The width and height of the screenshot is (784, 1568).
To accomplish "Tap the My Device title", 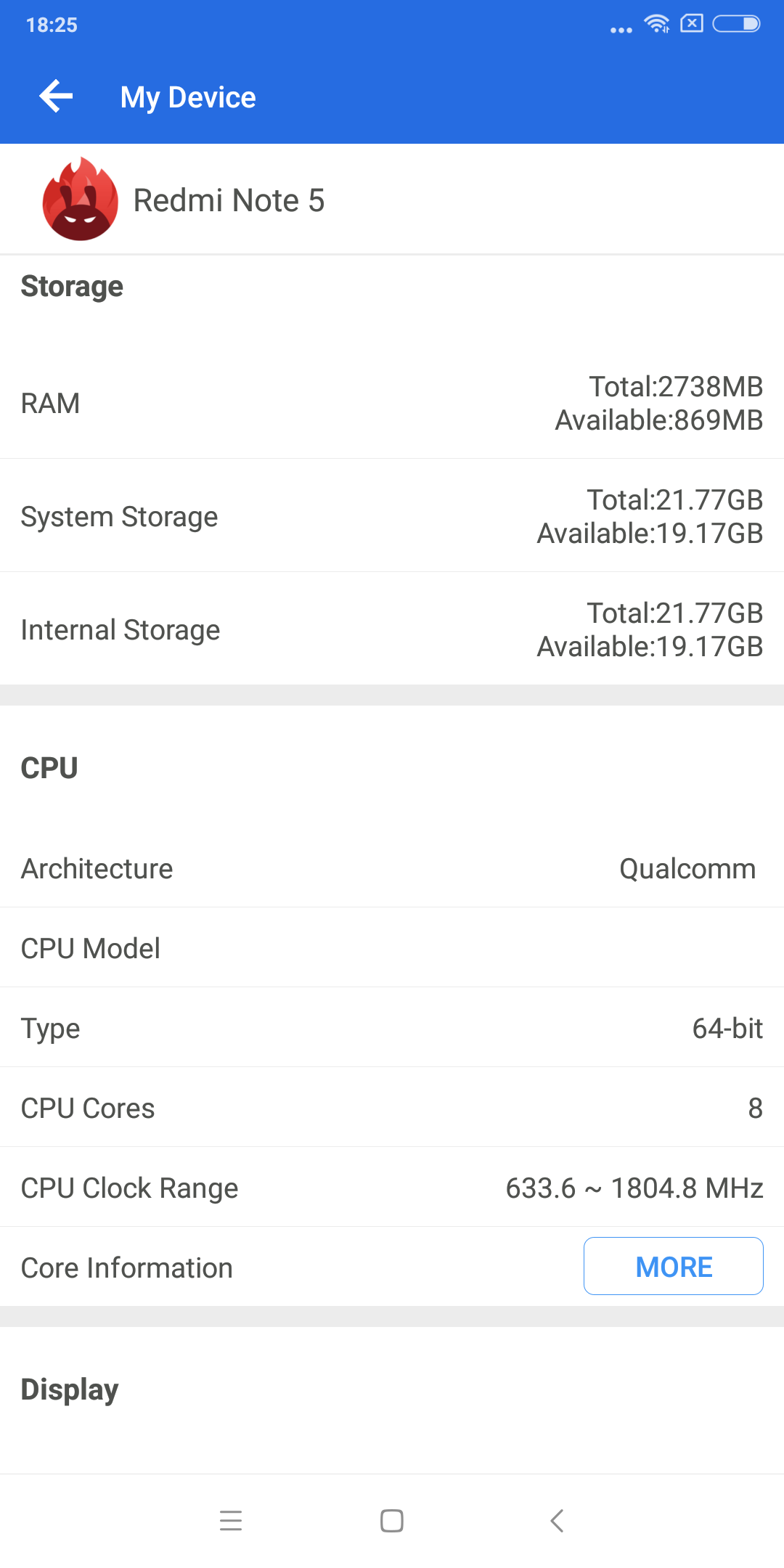I will 188,97.
